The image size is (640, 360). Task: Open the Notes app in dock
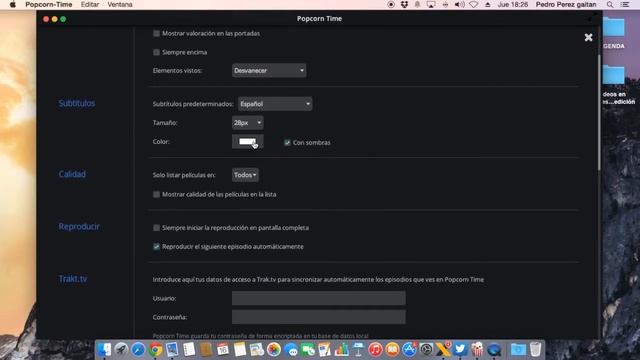(240, 350)
